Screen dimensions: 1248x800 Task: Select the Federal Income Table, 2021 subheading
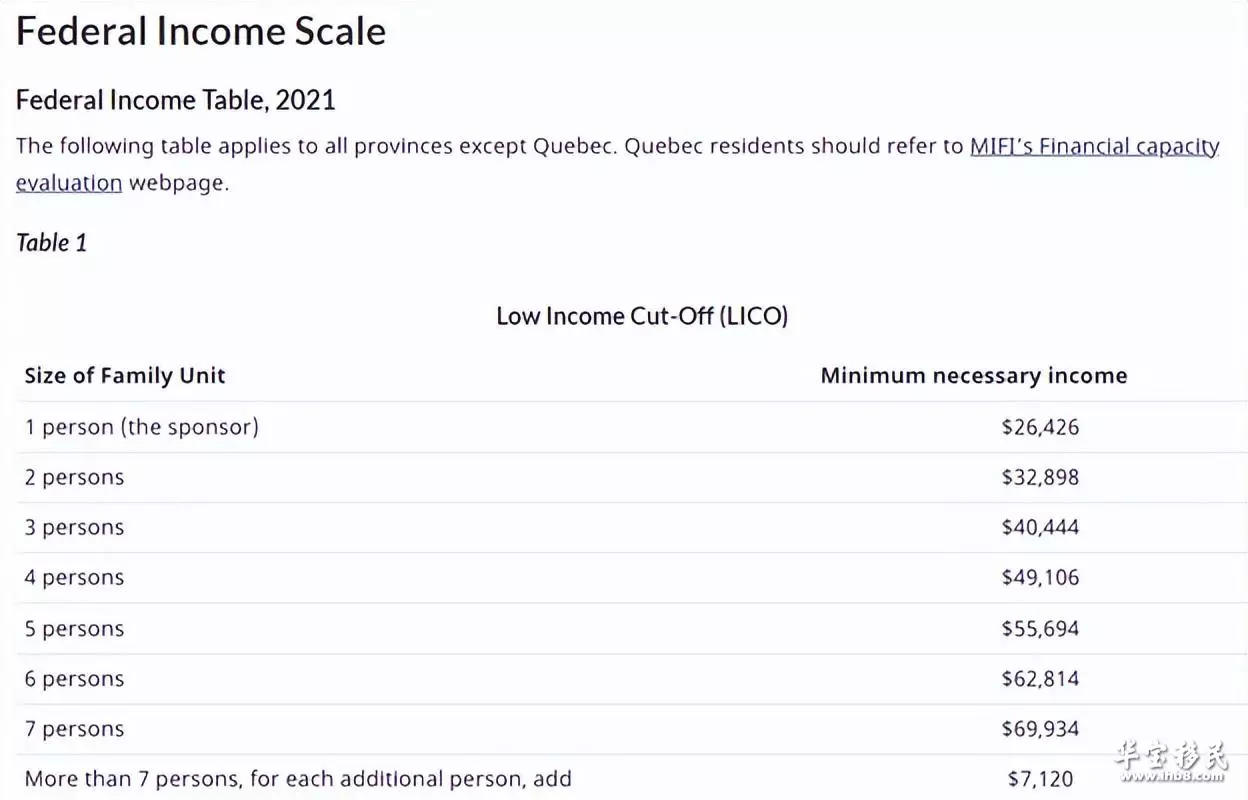tap(176, 100)
